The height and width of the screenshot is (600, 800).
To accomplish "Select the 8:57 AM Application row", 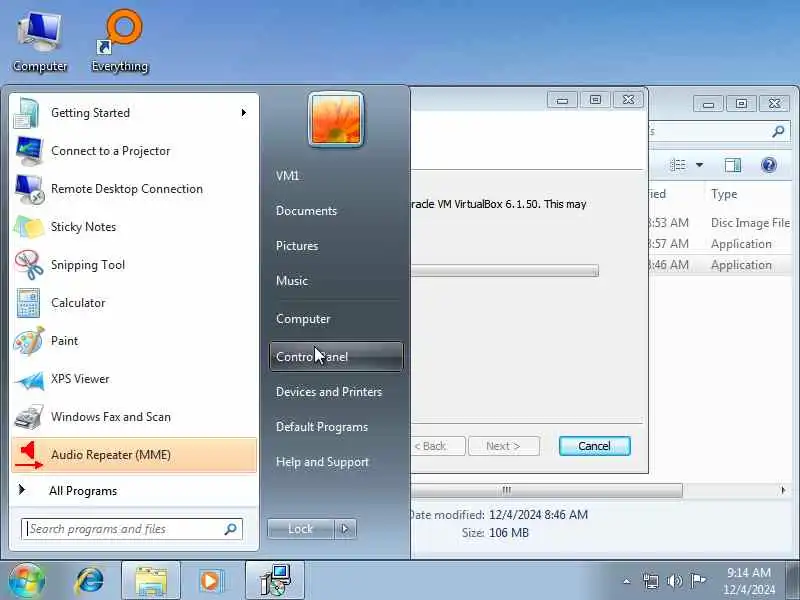I will coord(720,244).
